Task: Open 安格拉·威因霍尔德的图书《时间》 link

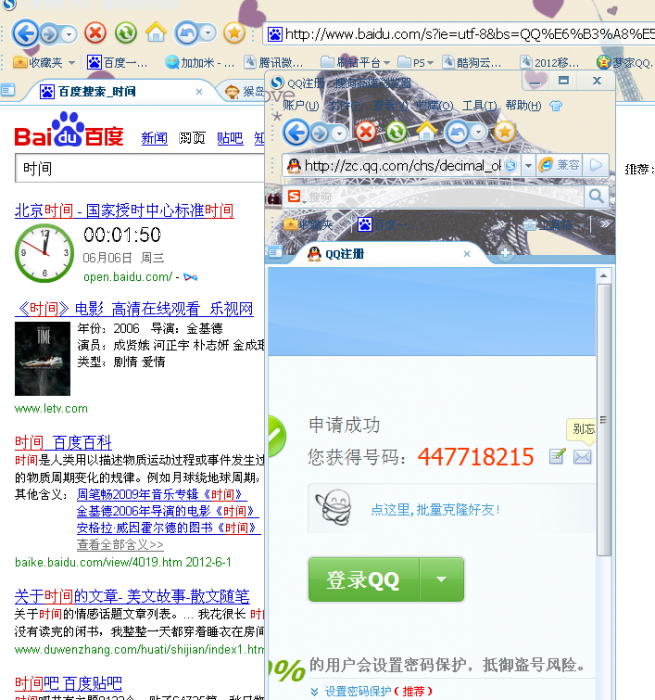Action: [169, 528]
